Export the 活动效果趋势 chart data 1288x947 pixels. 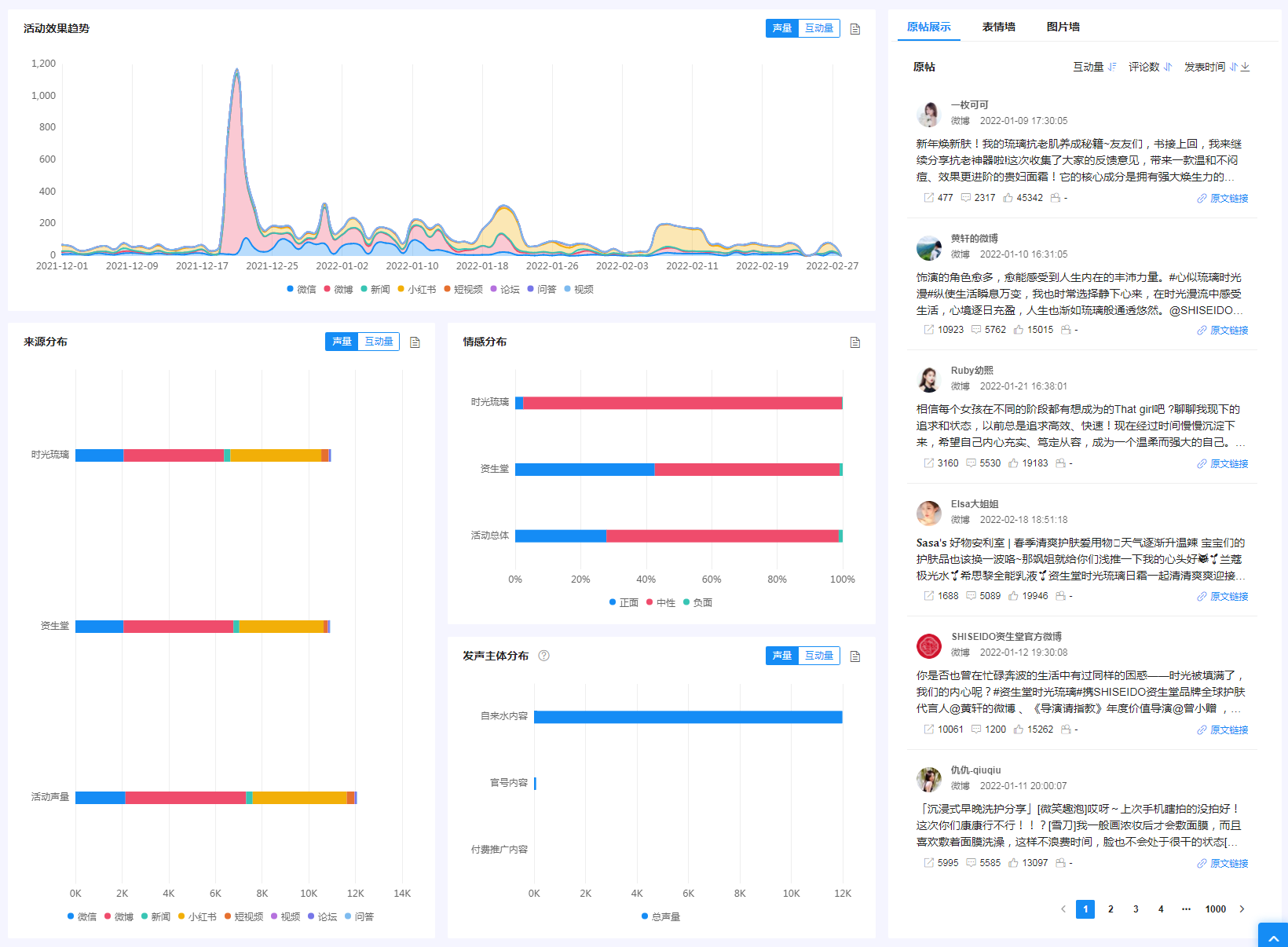(x=855, y=29)
